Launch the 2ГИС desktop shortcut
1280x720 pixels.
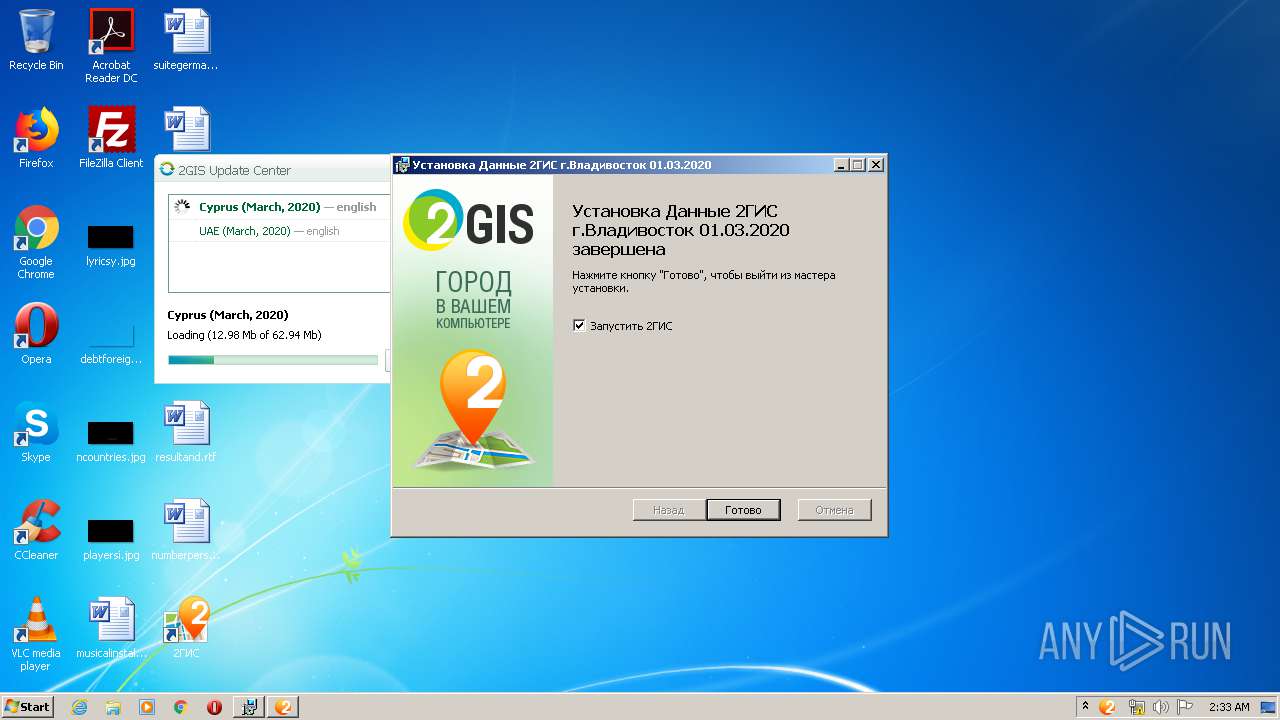[x=186, y=627]
